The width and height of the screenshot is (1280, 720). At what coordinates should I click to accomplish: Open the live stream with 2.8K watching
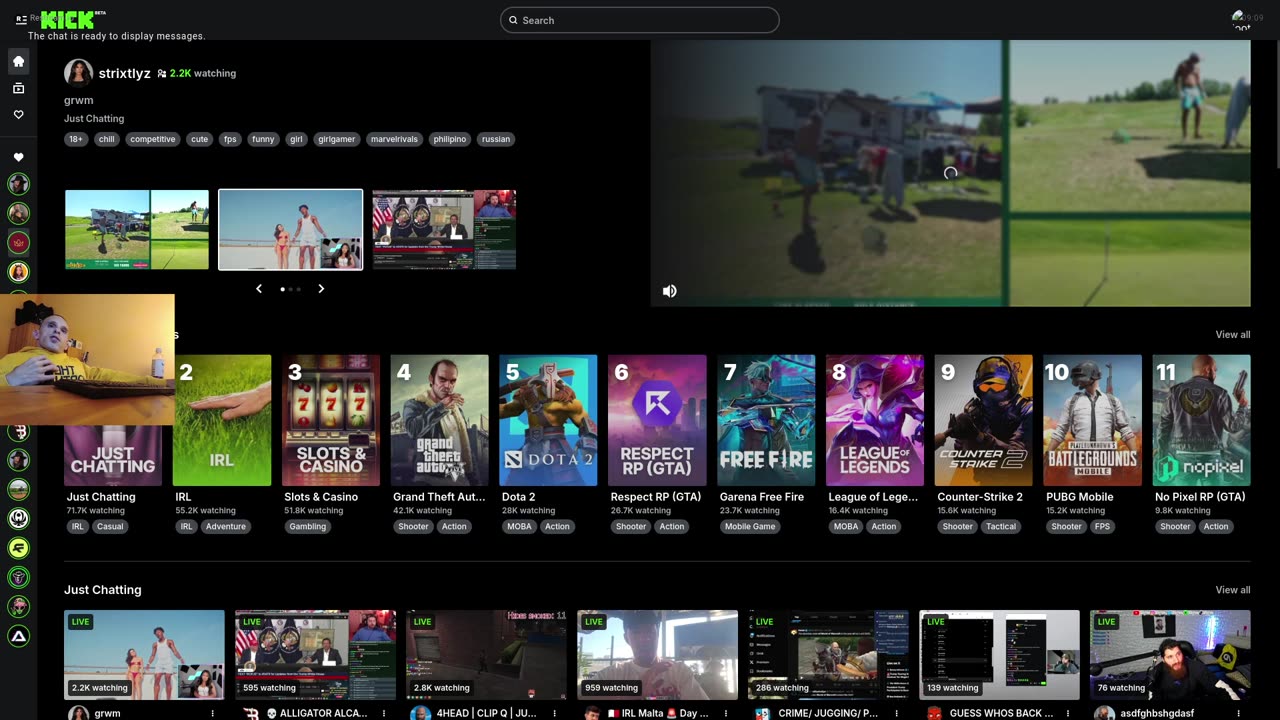click(x=486, y=655)
